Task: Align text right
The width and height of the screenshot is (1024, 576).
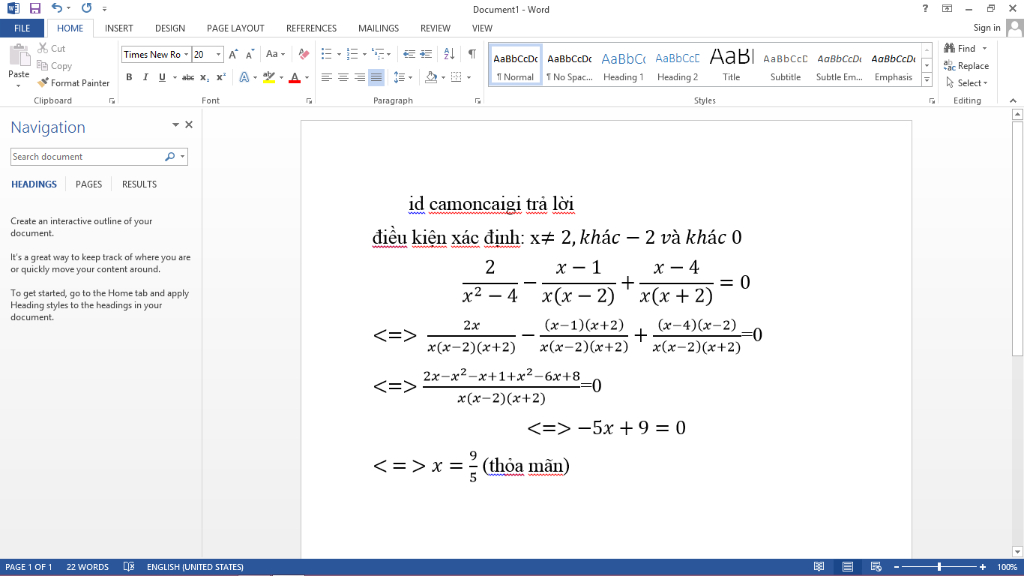Action: (x=359, y=77)
